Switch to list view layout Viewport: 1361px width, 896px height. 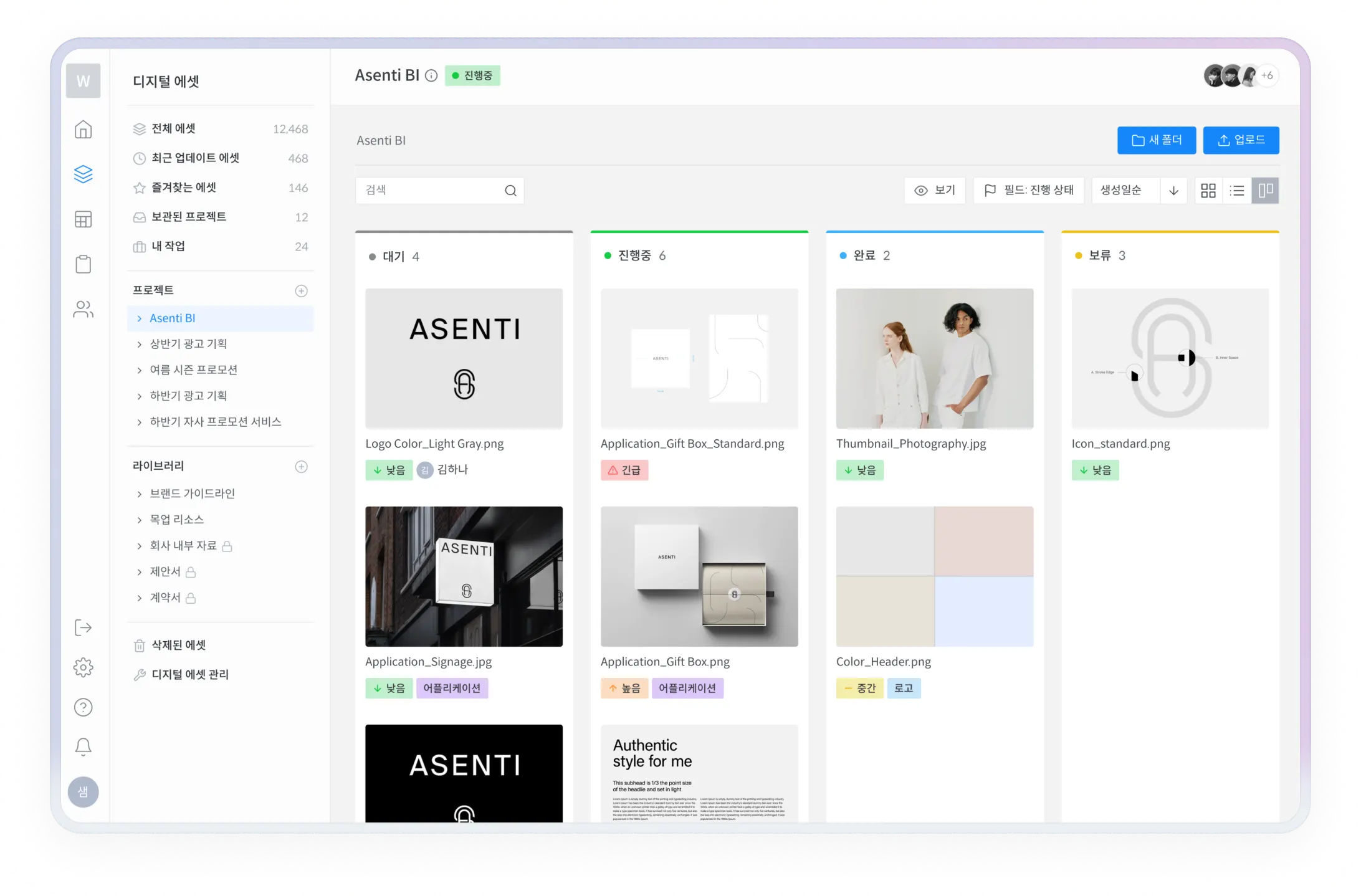(x=1236, y=191)
